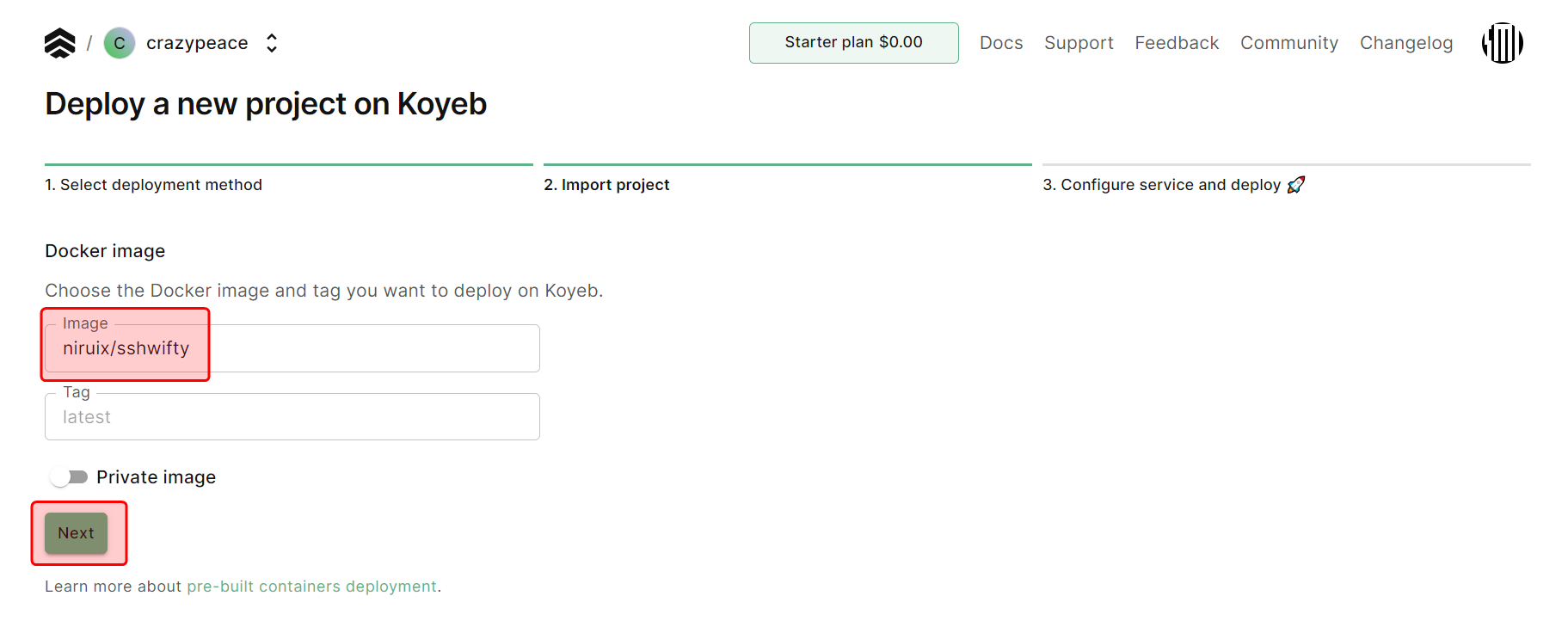Click the crazypeace organization name
Screen dimensions: 1568x633
[x=197, y=43]
